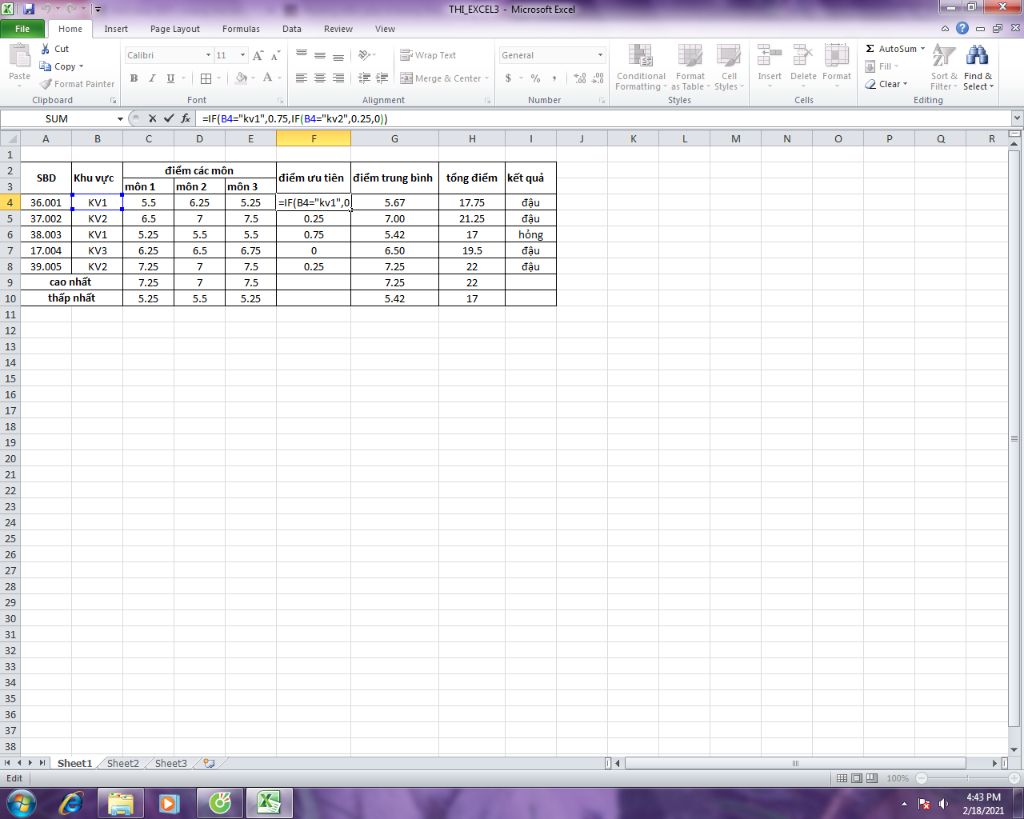This screenshot has width=1024, height=819.
Task: Apply Comma Style format
Action: (x=554, y=78)
